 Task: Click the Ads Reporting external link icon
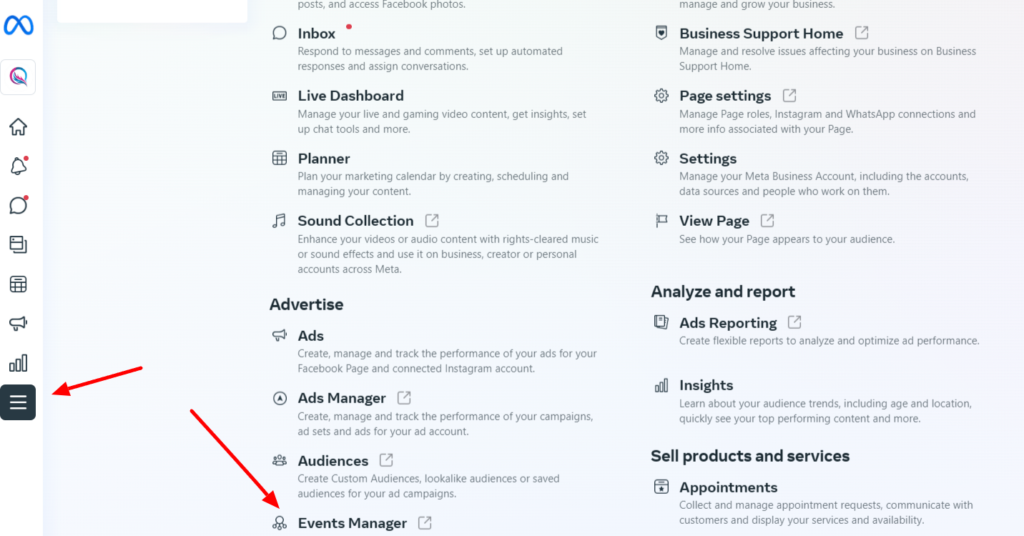click(x=794, y=322)
